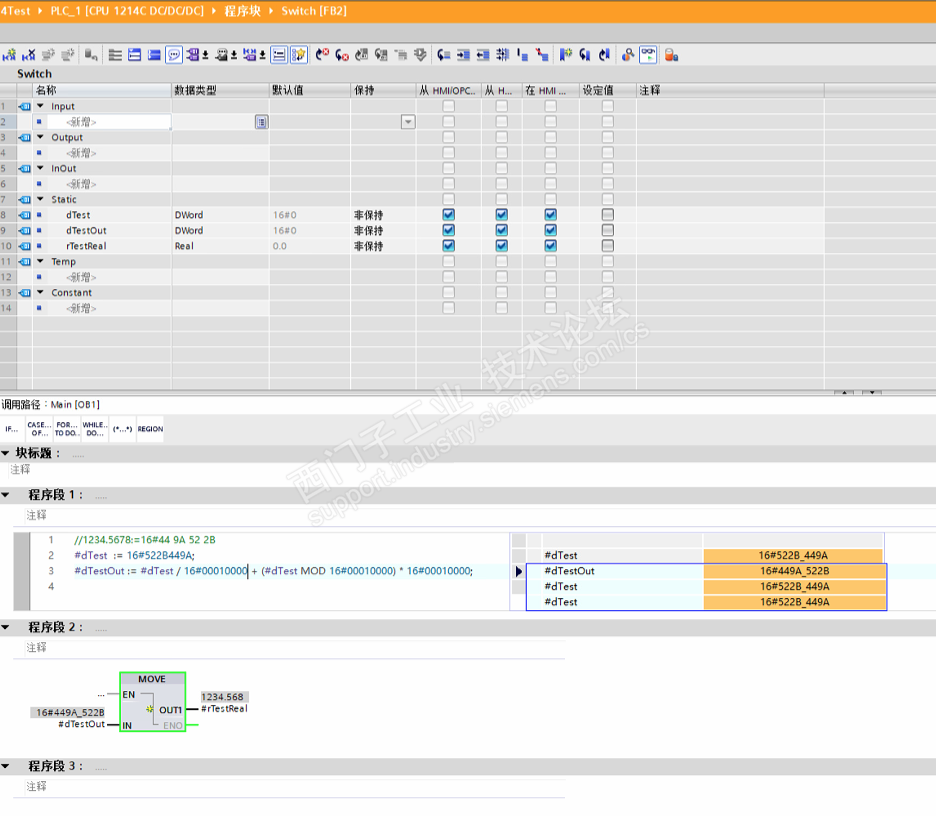Viewport: 936px width, 816px height.
Task: Collapse the InOut section triangle
Action: [41, 168]
